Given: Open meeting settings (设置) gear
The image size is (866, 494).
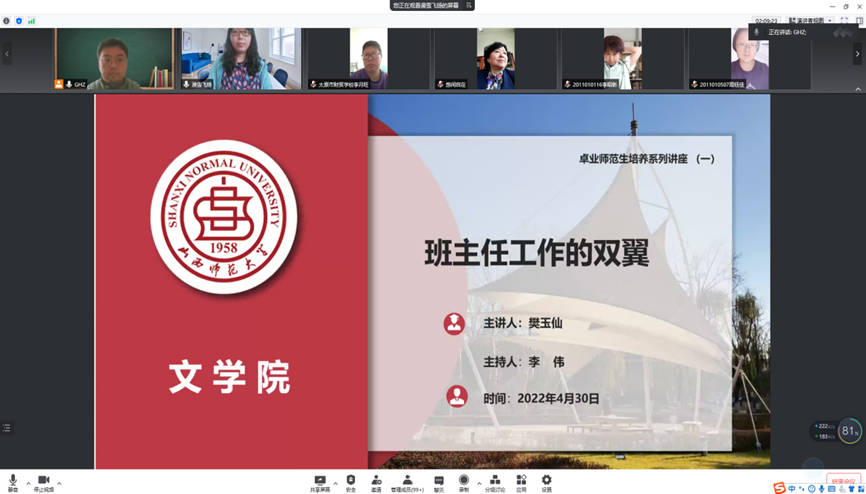Looking at the screenshot, I should [x=547, y=481].
